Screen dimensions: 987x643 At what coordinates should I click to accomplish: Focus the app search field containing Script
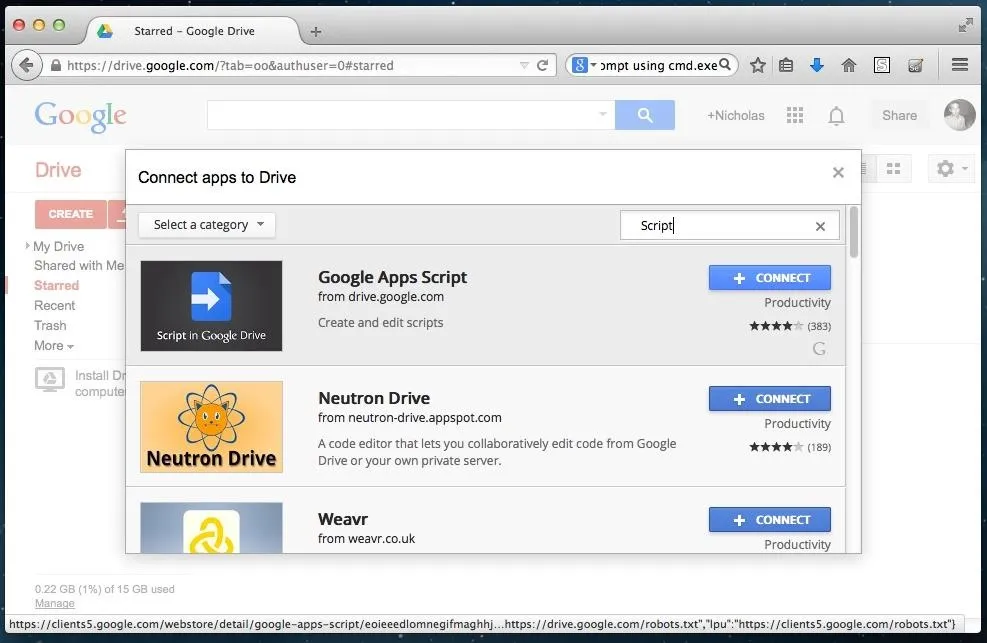click(x=730, y=225)
